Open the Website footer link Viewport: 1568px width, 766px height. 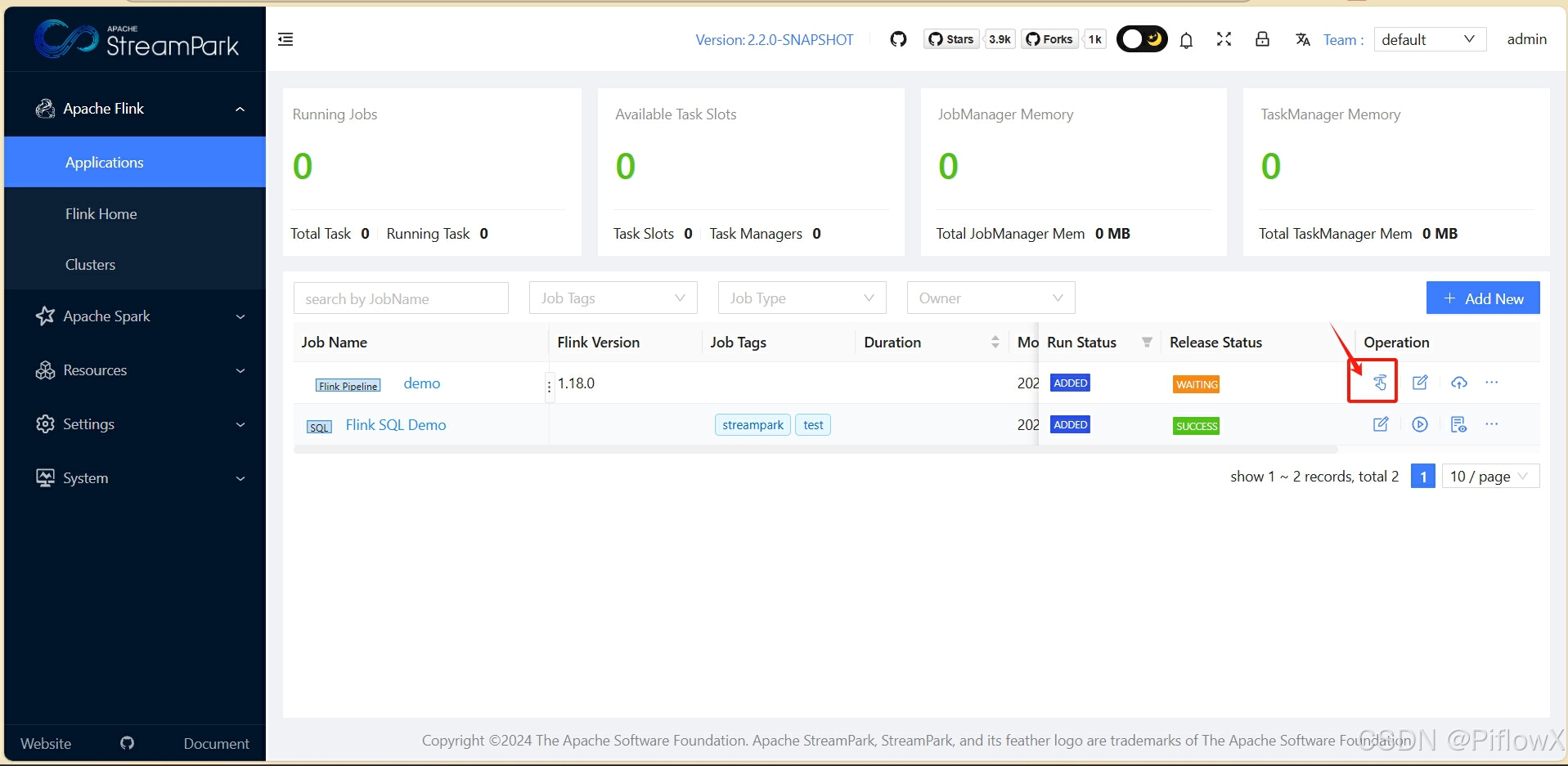click(x=46, y=743)
